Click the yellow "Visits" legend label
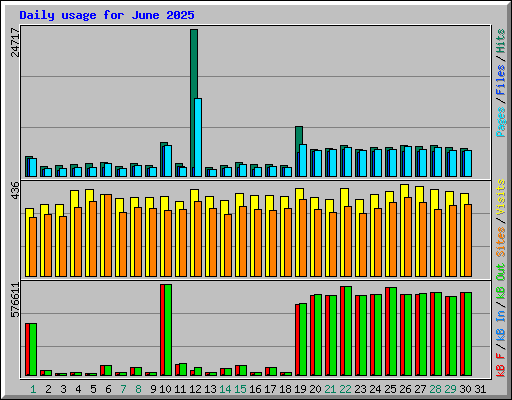 [501, 197]
